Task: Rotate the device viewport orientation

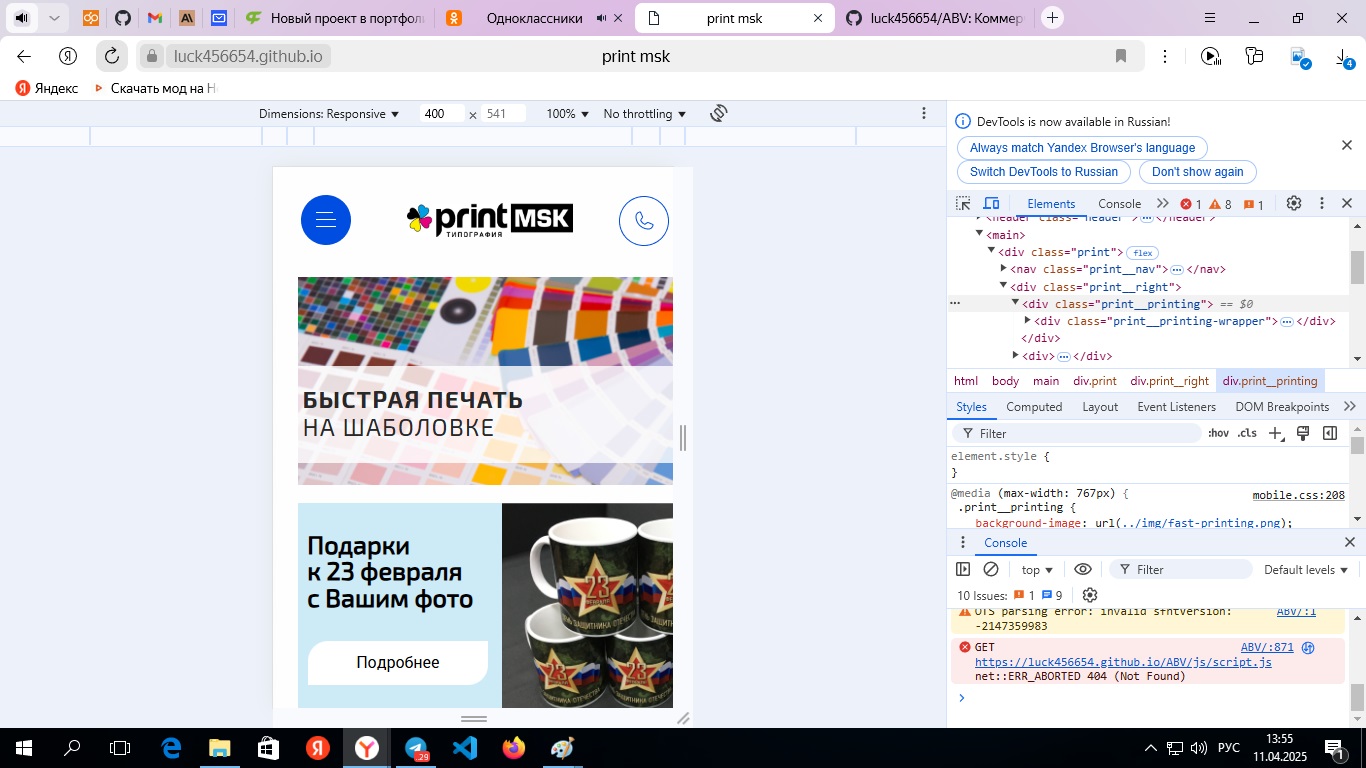Action: pos(718,113)
